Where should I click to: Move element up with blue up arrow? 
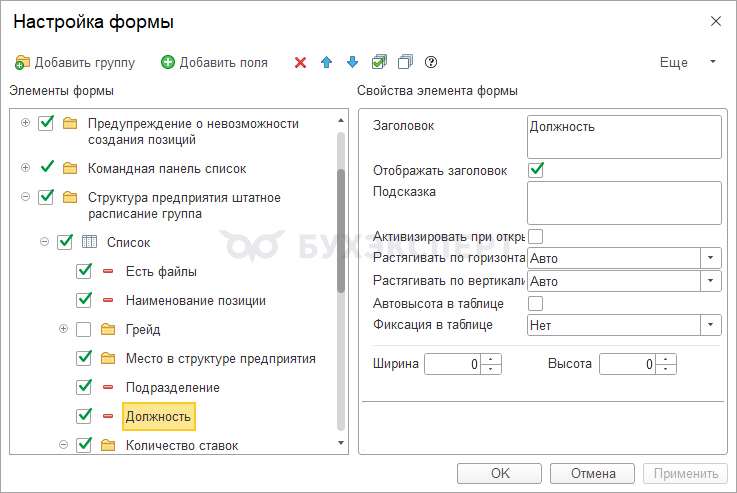point(326,63)
